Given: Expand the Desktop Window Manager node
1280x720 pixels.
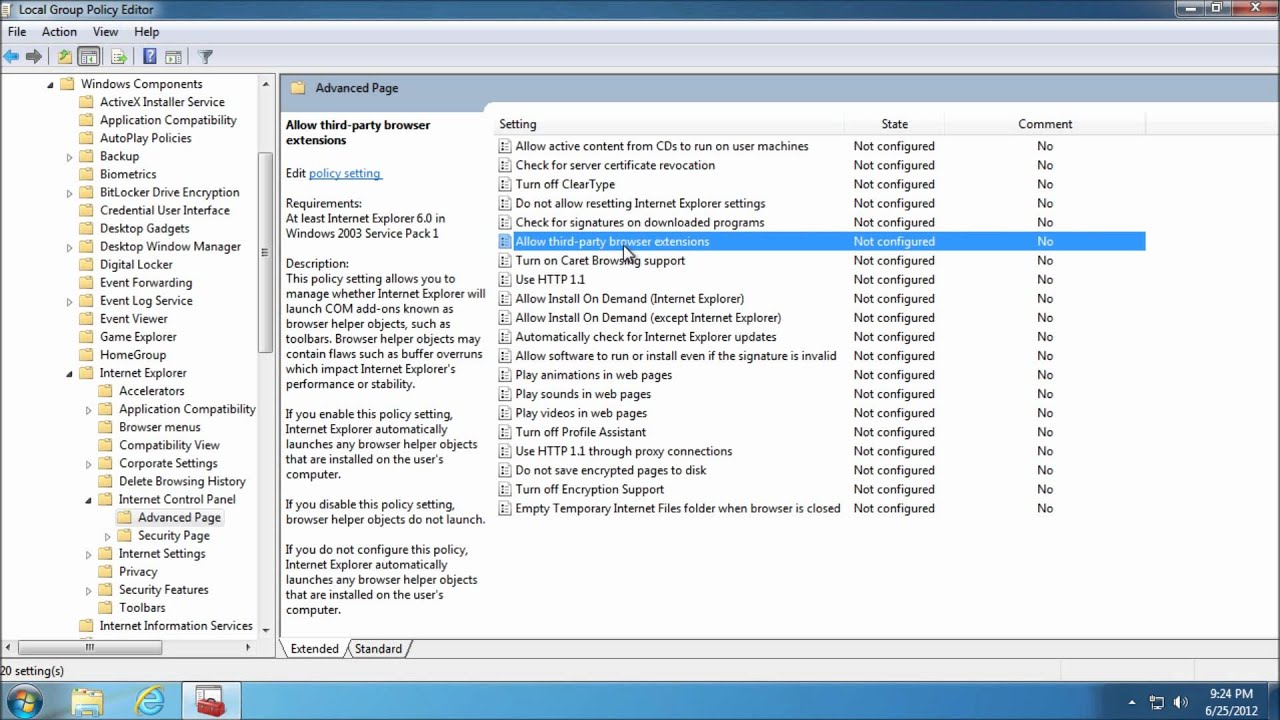Looking at the screenshot, I should tap(70, 247).
